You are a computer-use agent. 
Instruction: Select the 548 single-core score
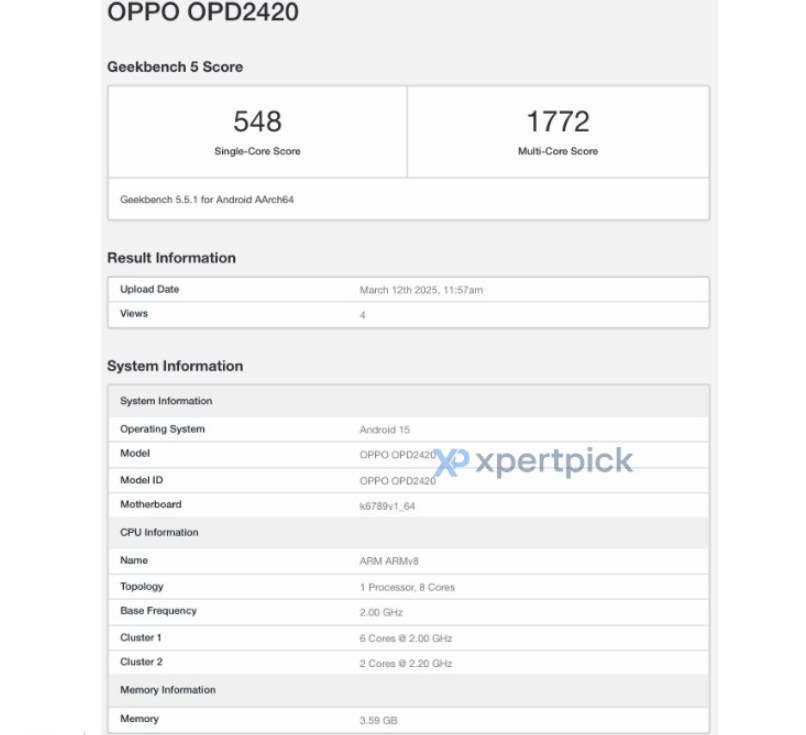click(x=257, y=122)
